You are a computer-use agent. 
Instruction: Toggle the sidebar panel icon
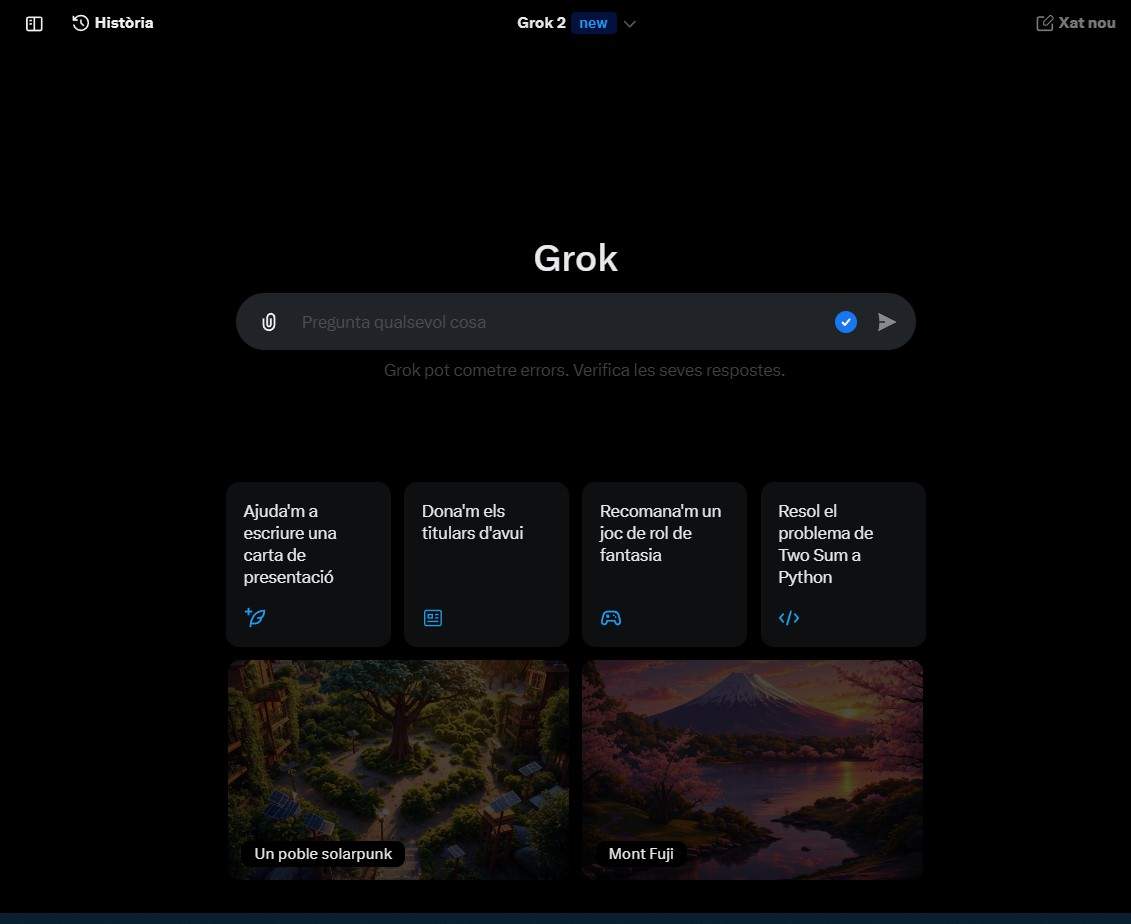point(34,24)
